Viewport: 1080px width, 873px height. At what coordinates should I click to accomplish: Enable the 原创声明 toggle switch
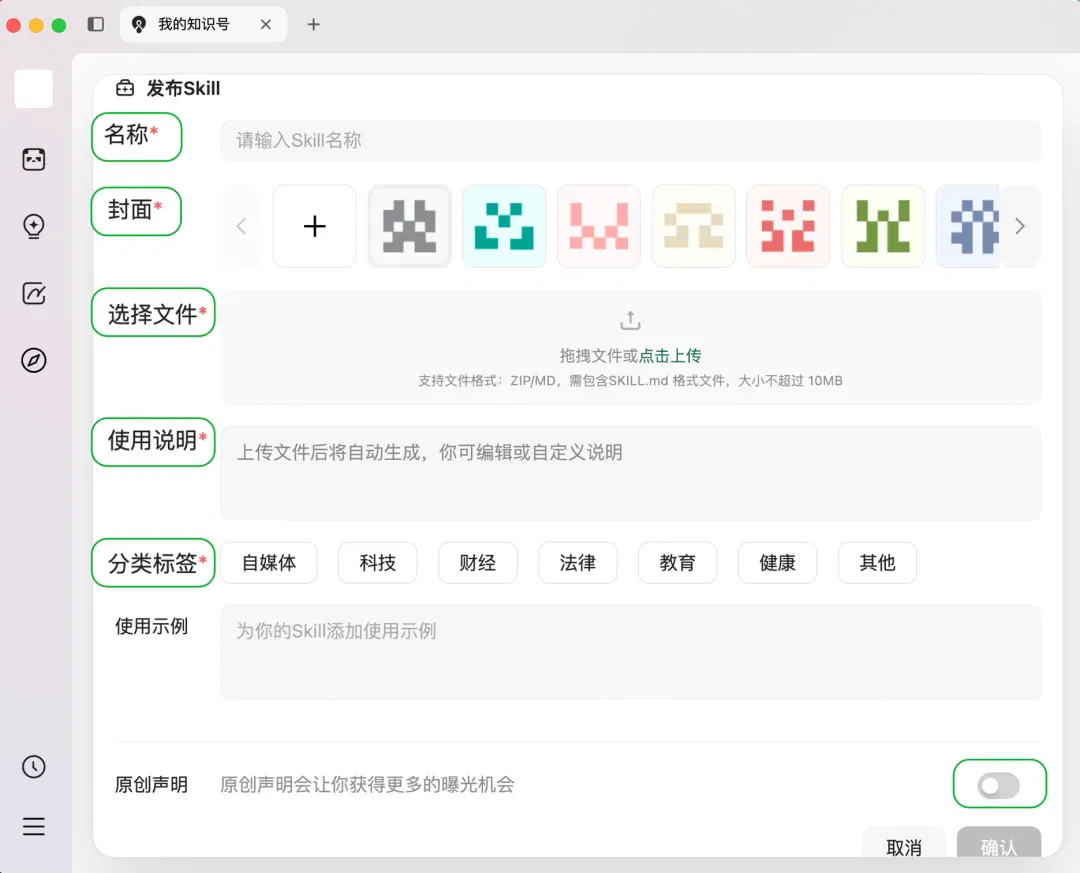pos(999,785)
